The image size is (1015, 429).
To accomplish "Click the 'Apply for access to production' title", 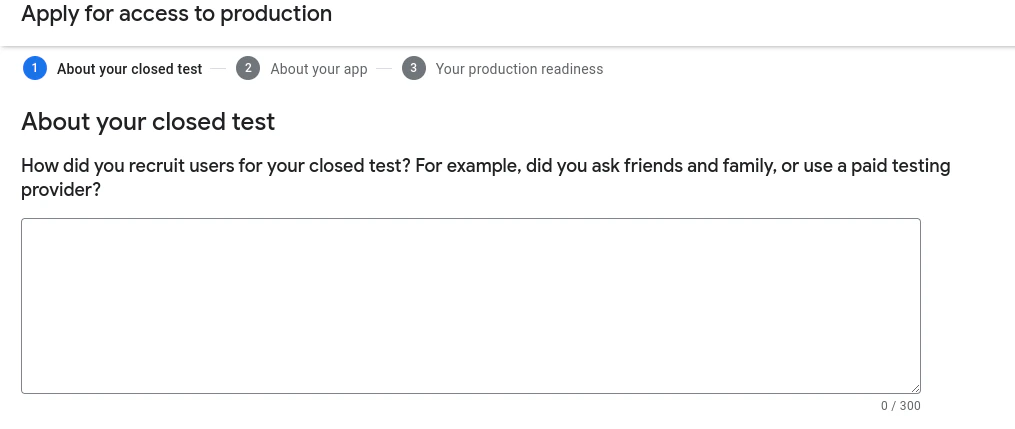I will [176, 14].
